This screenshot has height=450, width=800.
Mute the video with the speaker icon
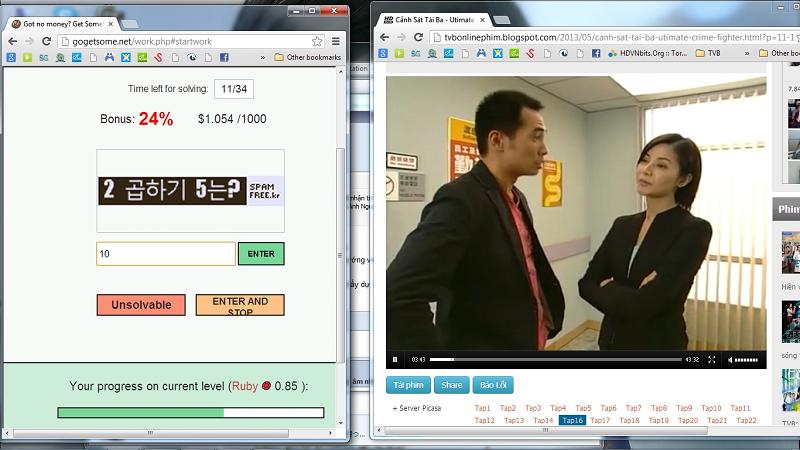[730, 360]
